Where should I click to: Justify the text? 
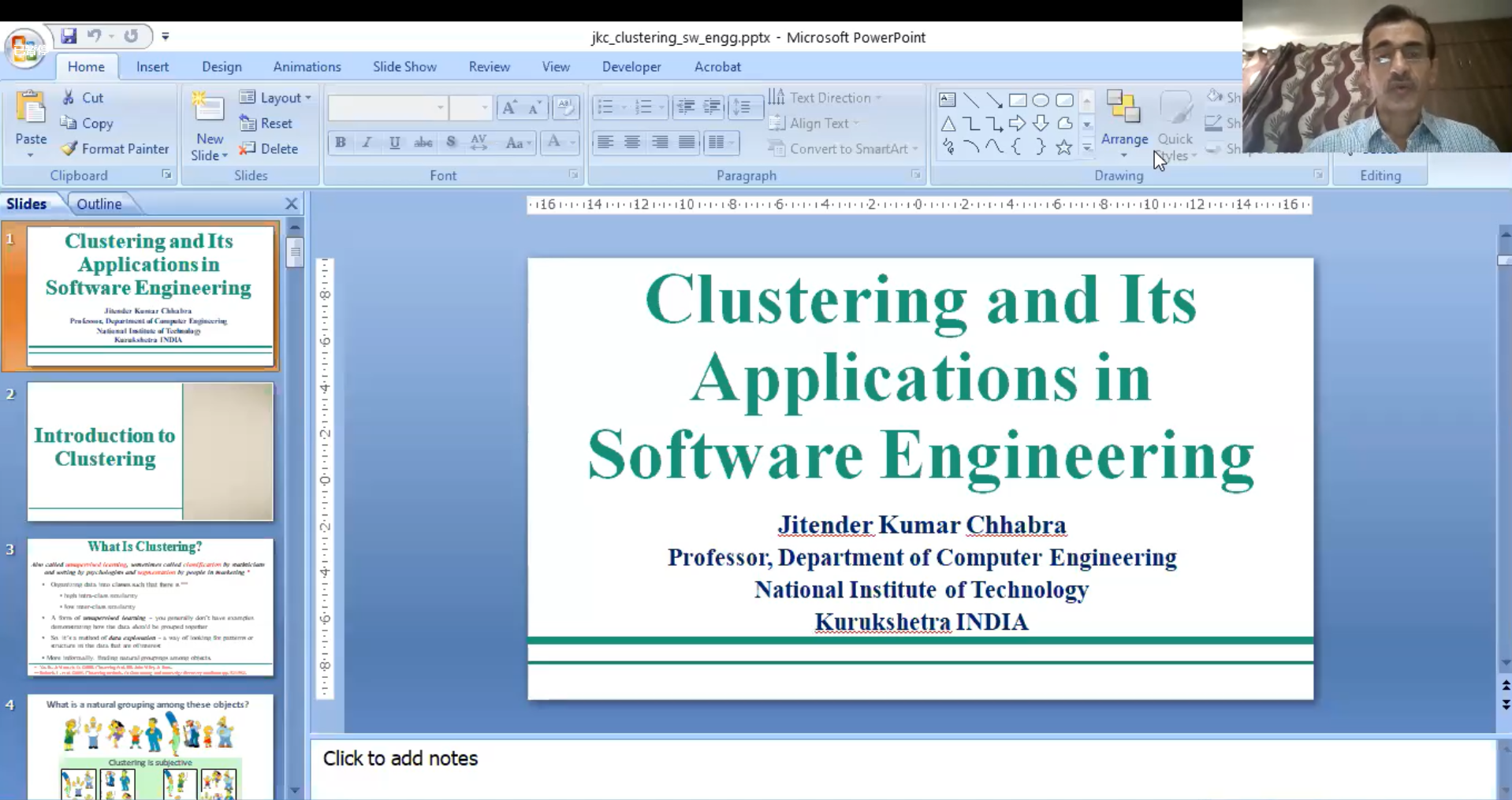click(x=687, y=143)
